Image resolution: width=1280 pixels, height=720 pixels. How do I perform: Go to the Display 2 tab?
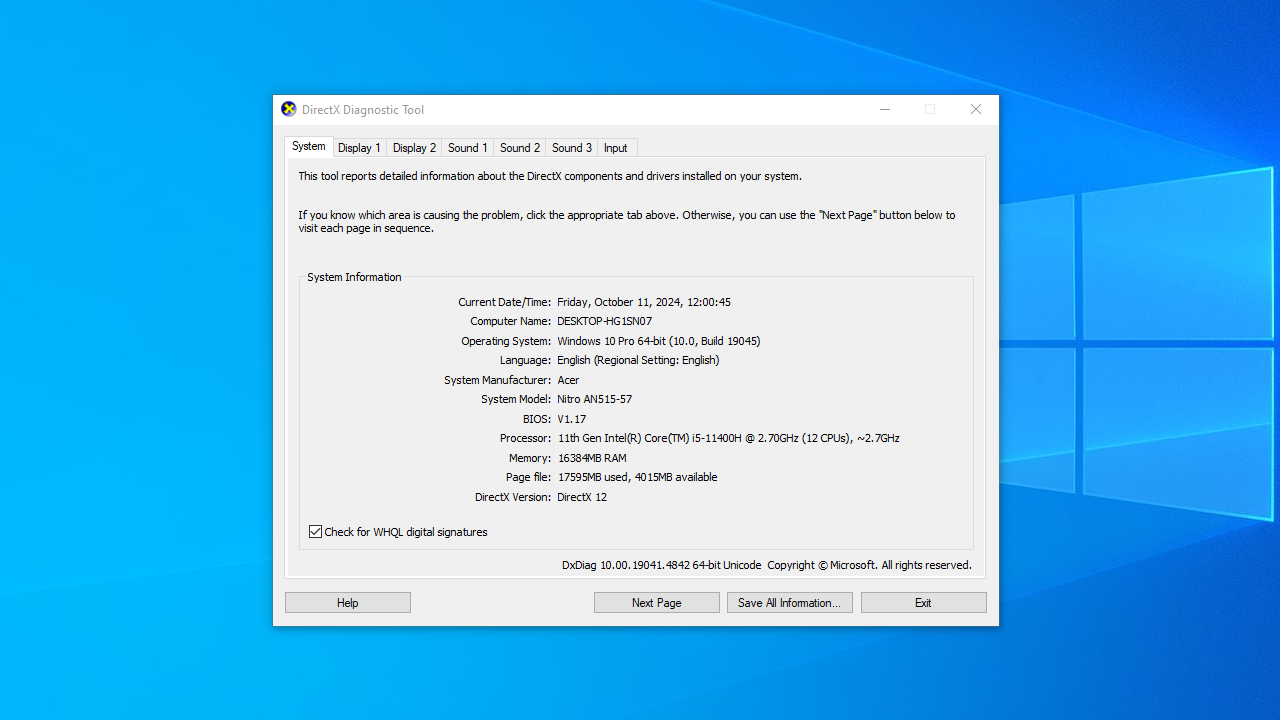414,148
